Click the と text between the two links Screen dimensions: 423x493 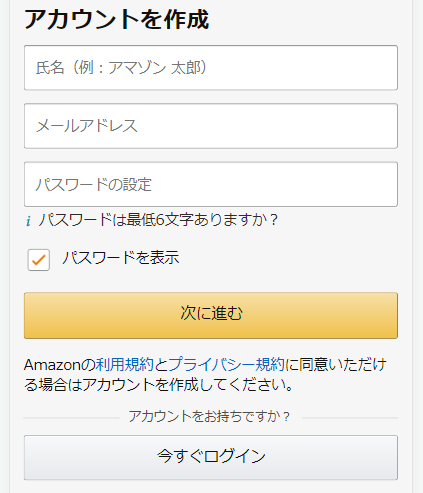pyautogui.click(x=161, y=365)
